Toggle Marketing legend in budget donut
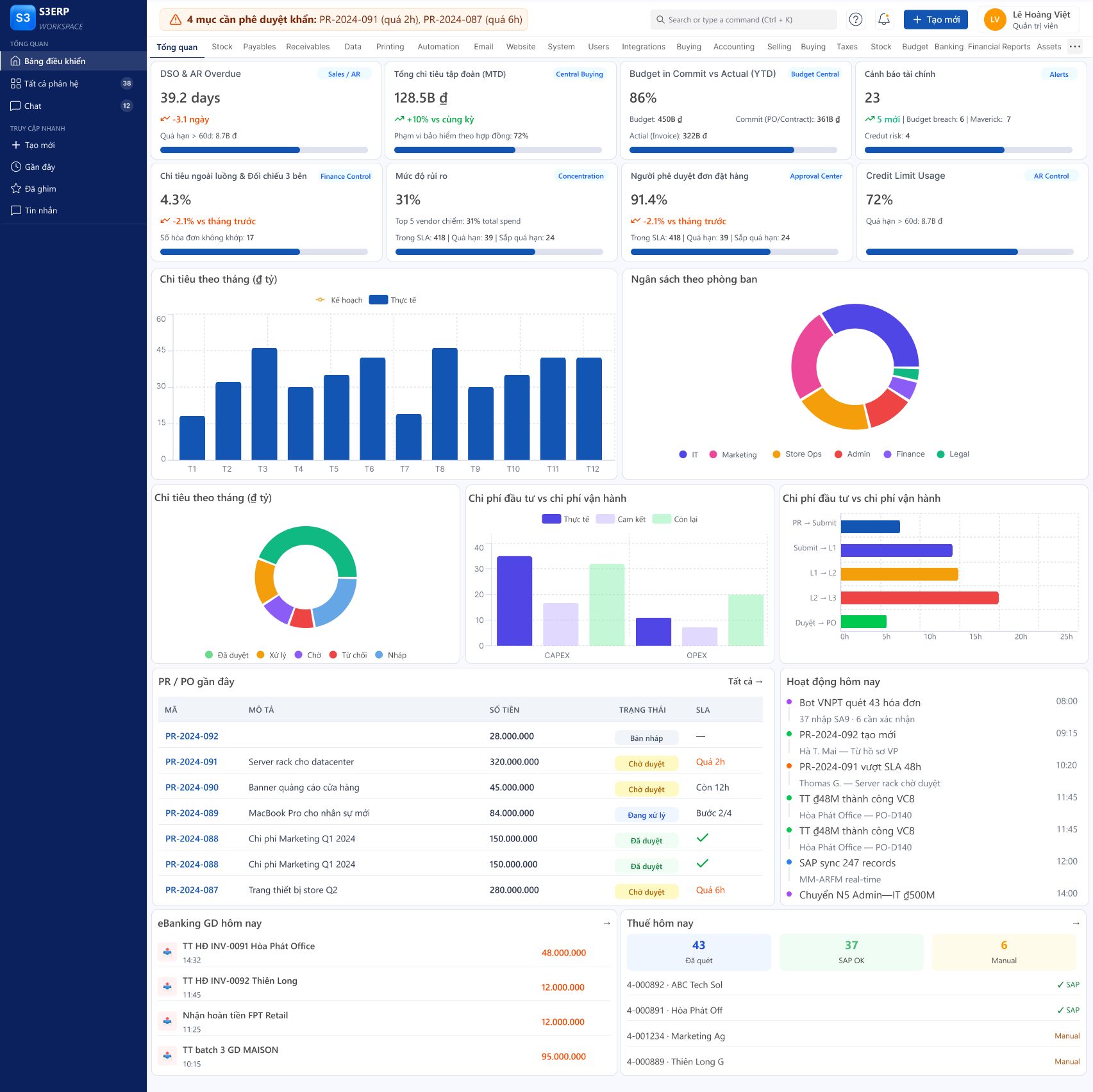1093x1092 pixels. pos(733,454)
